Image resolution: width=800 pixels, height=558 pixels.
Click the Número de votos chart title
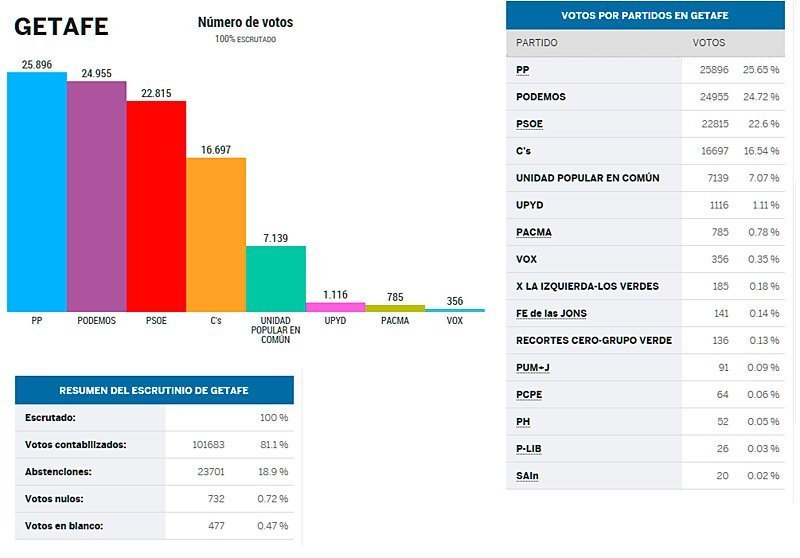(245, 22)
